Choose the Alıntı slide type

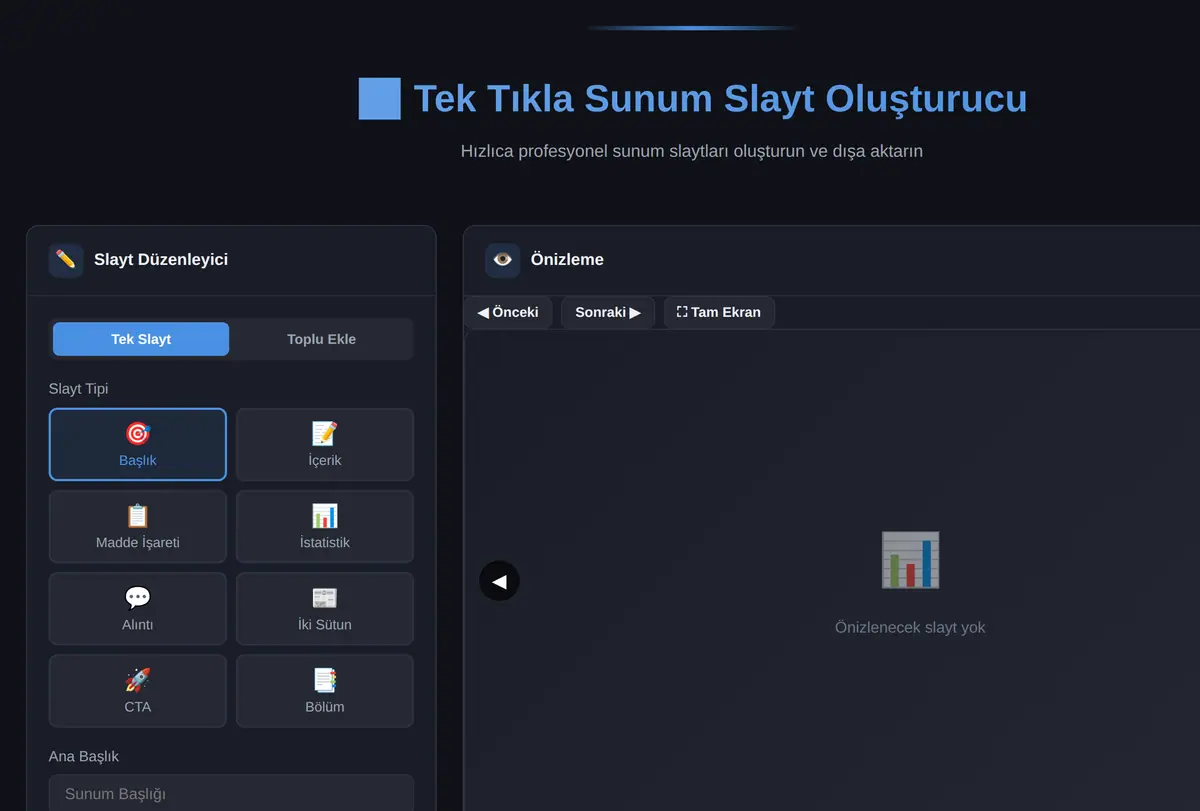pos(138,609)
